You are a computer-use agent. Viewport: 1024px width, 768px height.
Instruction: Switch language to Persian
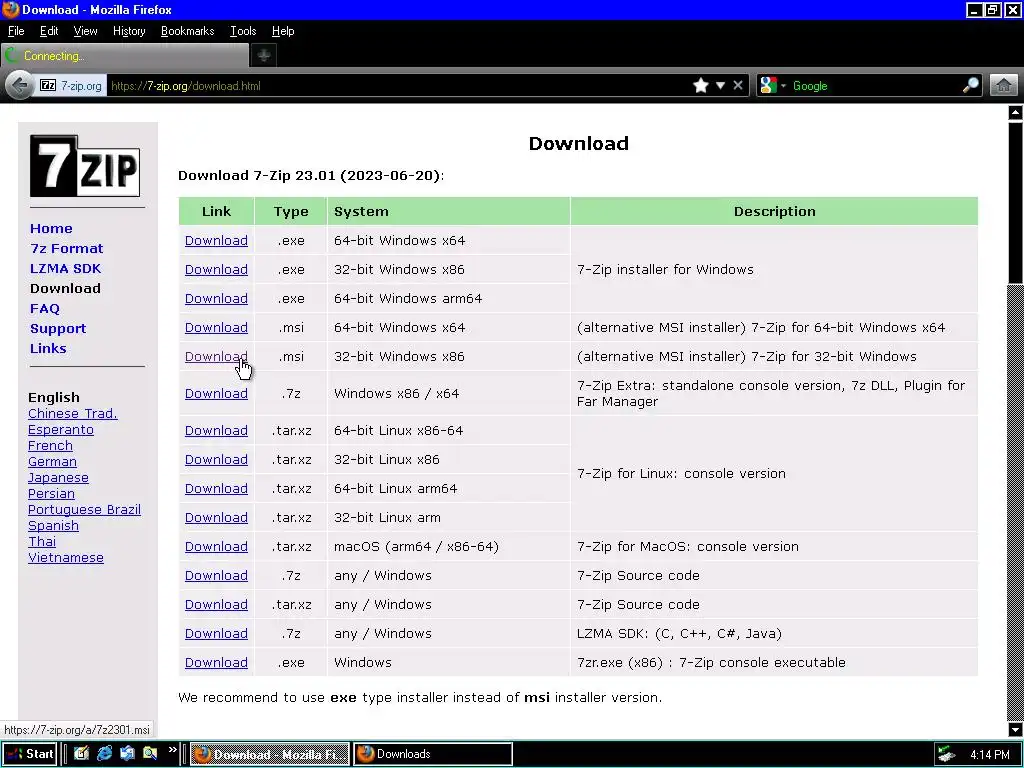tap(51, 494)
